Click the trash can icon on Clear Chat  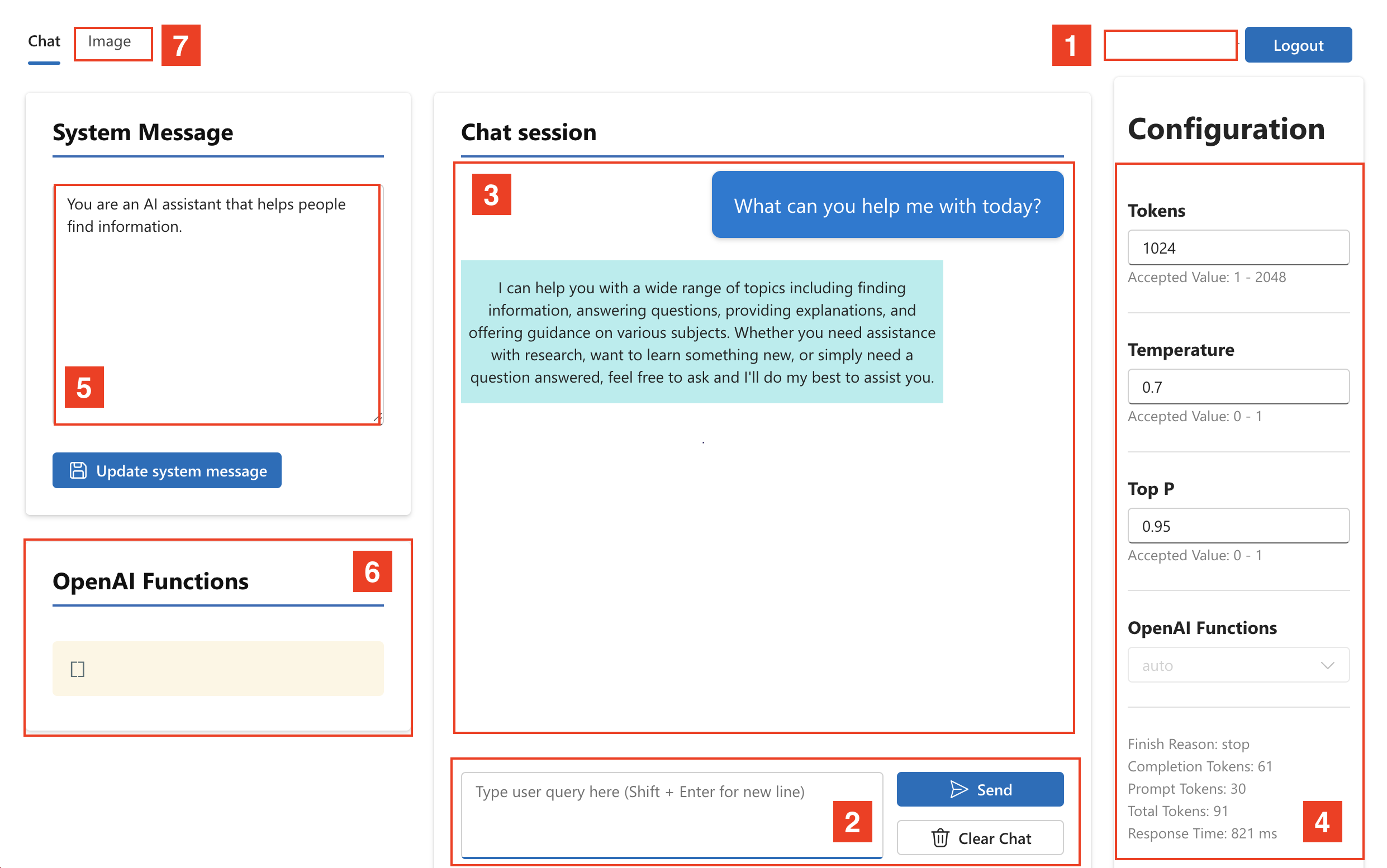pyautogui.click(x=939, y=838)
